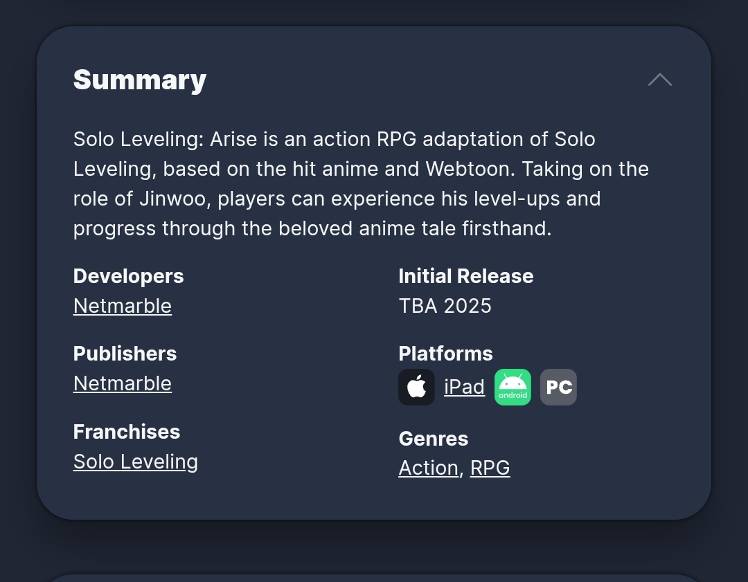The height and width of the screenshot is (582, 748).
Task: Open the Netmarble link under Publishers
Action: pos(122,384)
